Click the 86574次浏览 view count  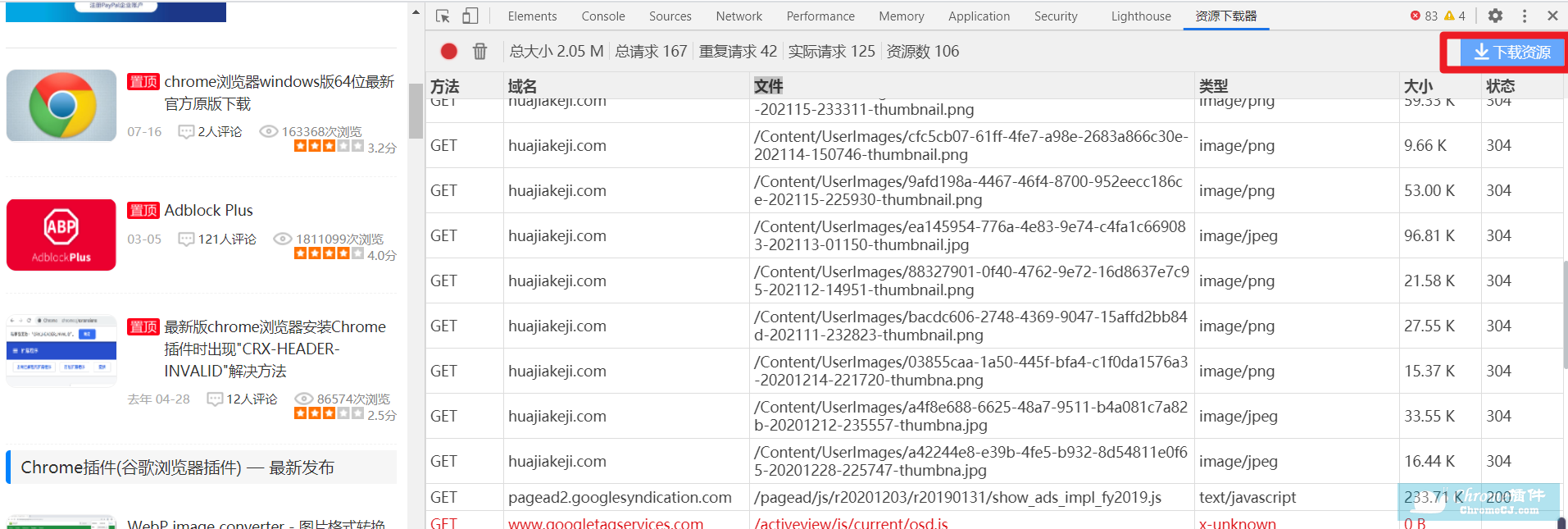(343, 399)
